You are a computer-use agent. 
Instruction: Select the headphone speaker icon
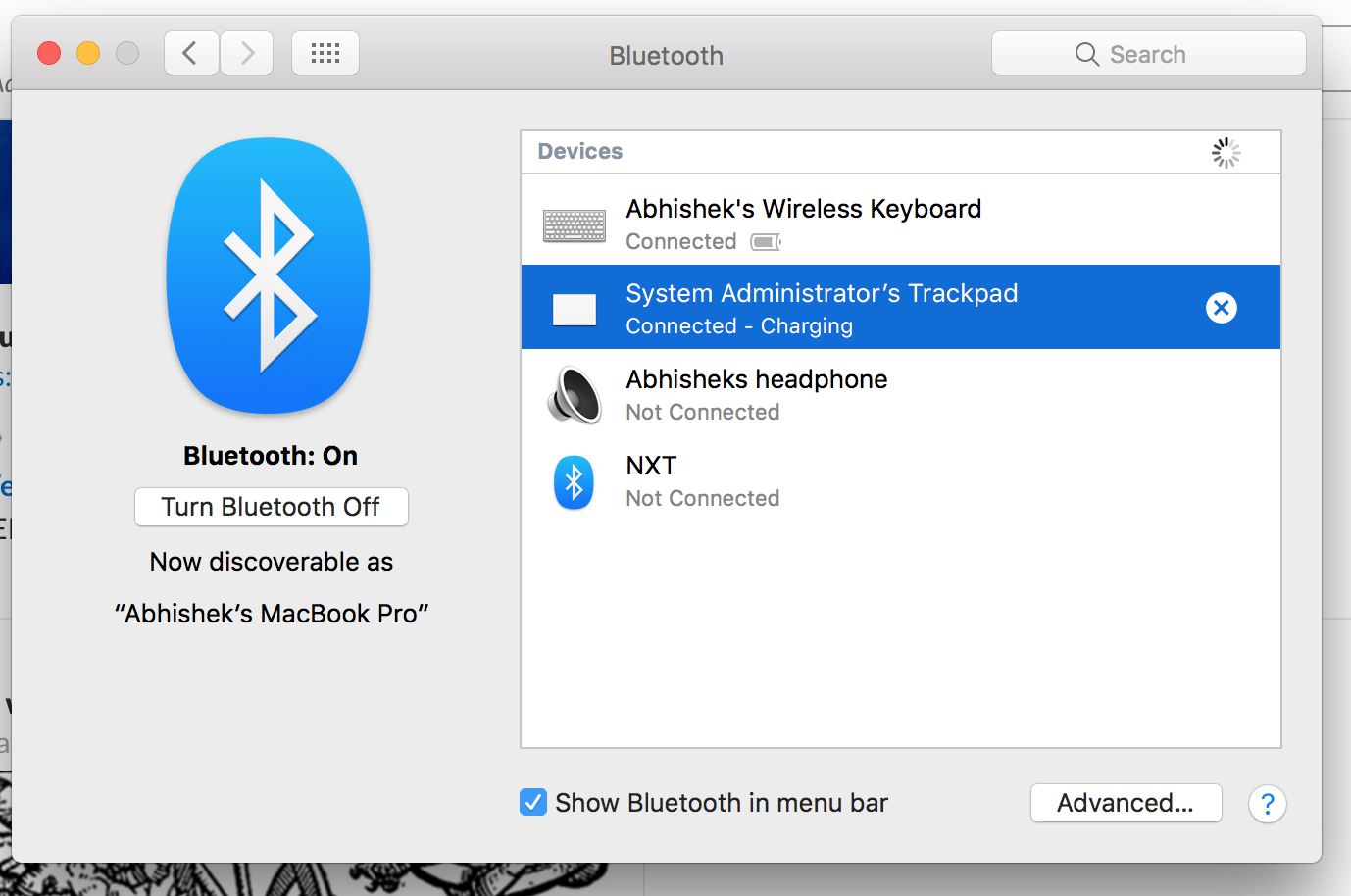pos(575,395)
